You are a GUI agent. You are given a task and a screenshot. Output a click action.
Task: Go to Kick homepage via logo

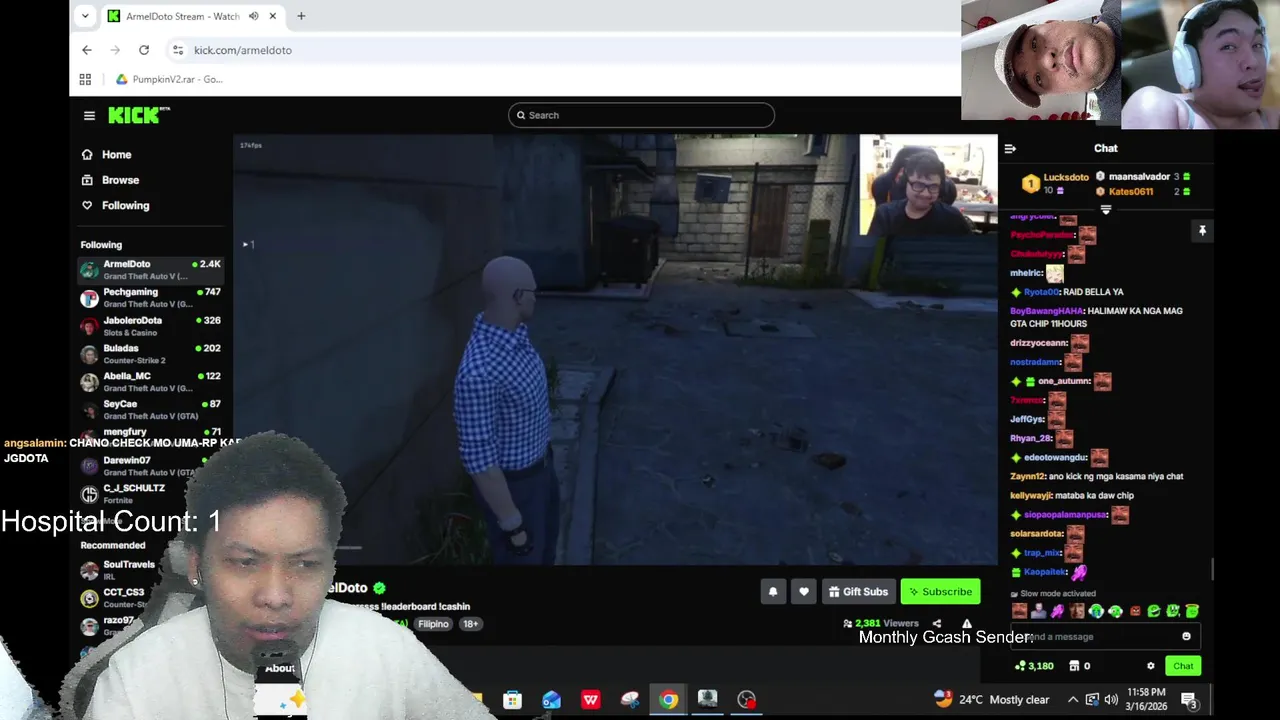138,115
